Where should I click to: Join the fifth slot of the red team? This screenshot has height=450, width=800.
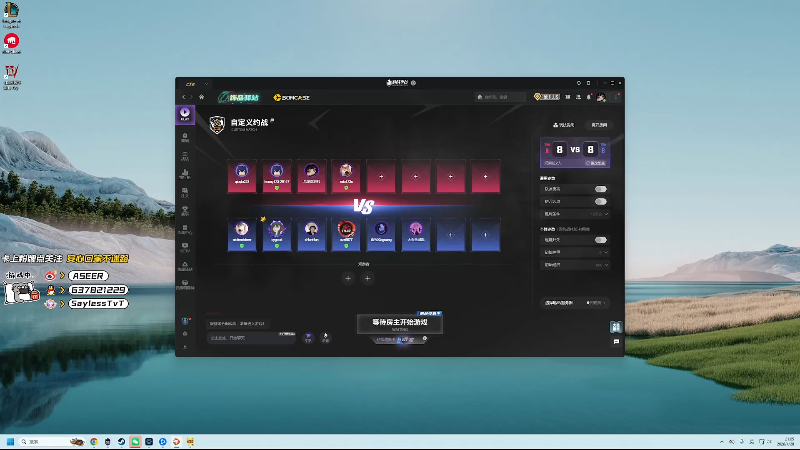[381, 176]
